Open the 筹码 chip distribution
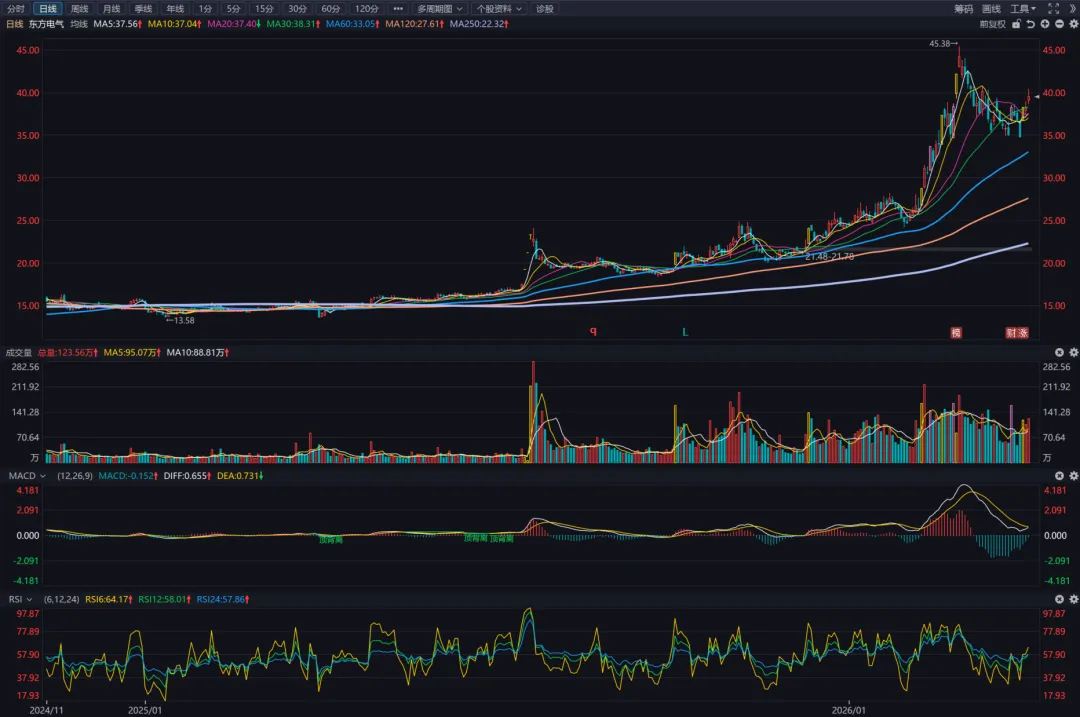Image resolution: width=1080 pixels, height=717 pixels. [x=964, y=9]
